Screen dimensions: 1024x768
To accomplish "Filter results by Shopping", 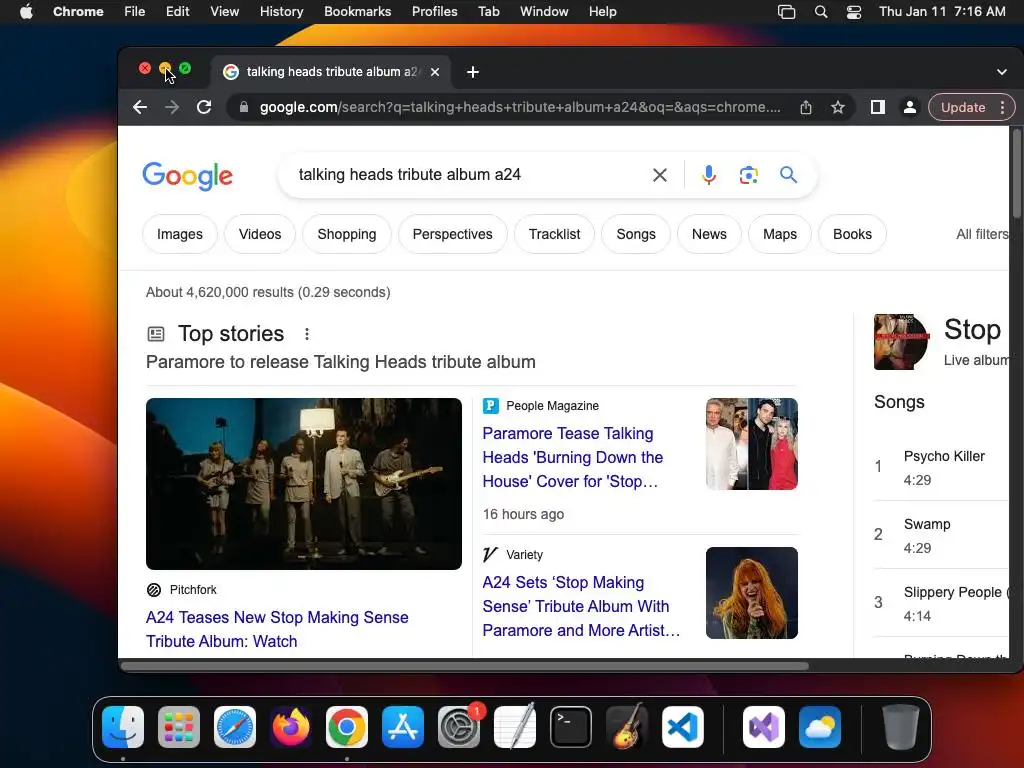I will pyautogui.click(x=347, y=234).
